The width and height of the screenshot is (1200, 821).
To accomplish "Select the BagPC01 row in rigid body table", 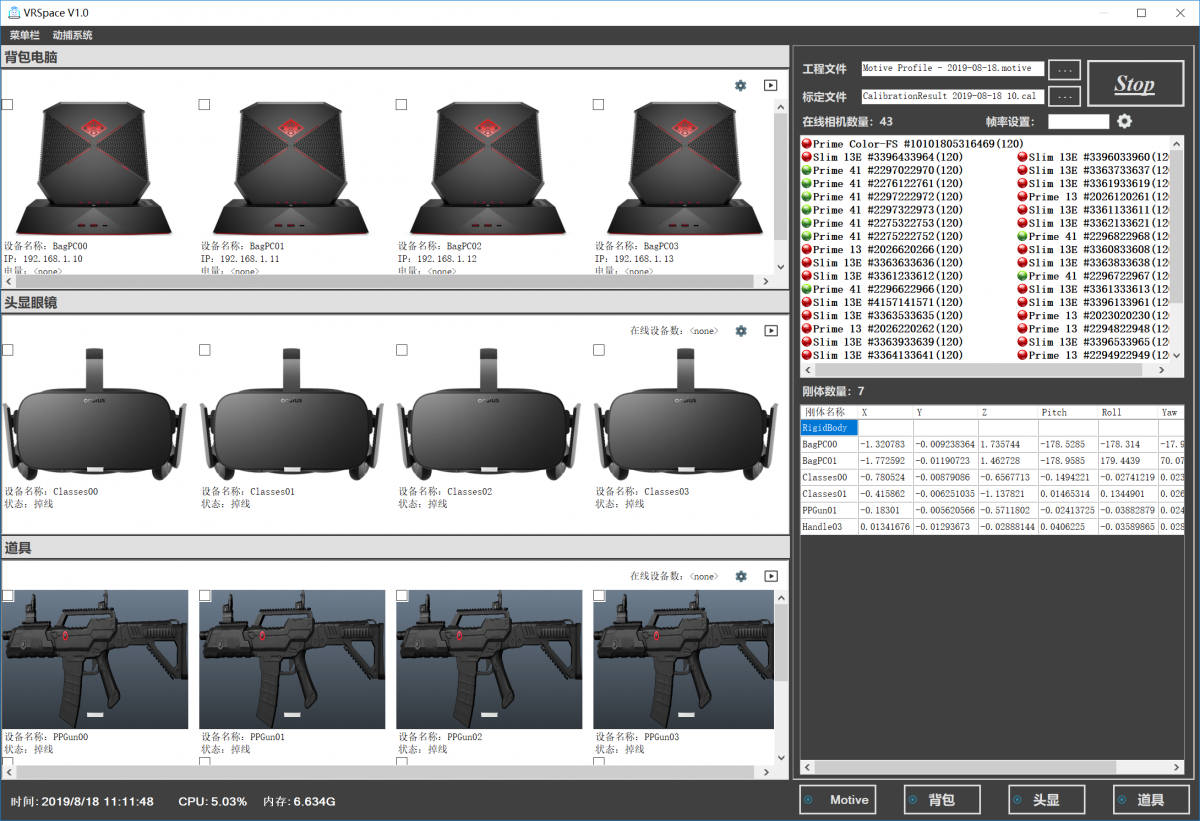I will coord(825,460).
